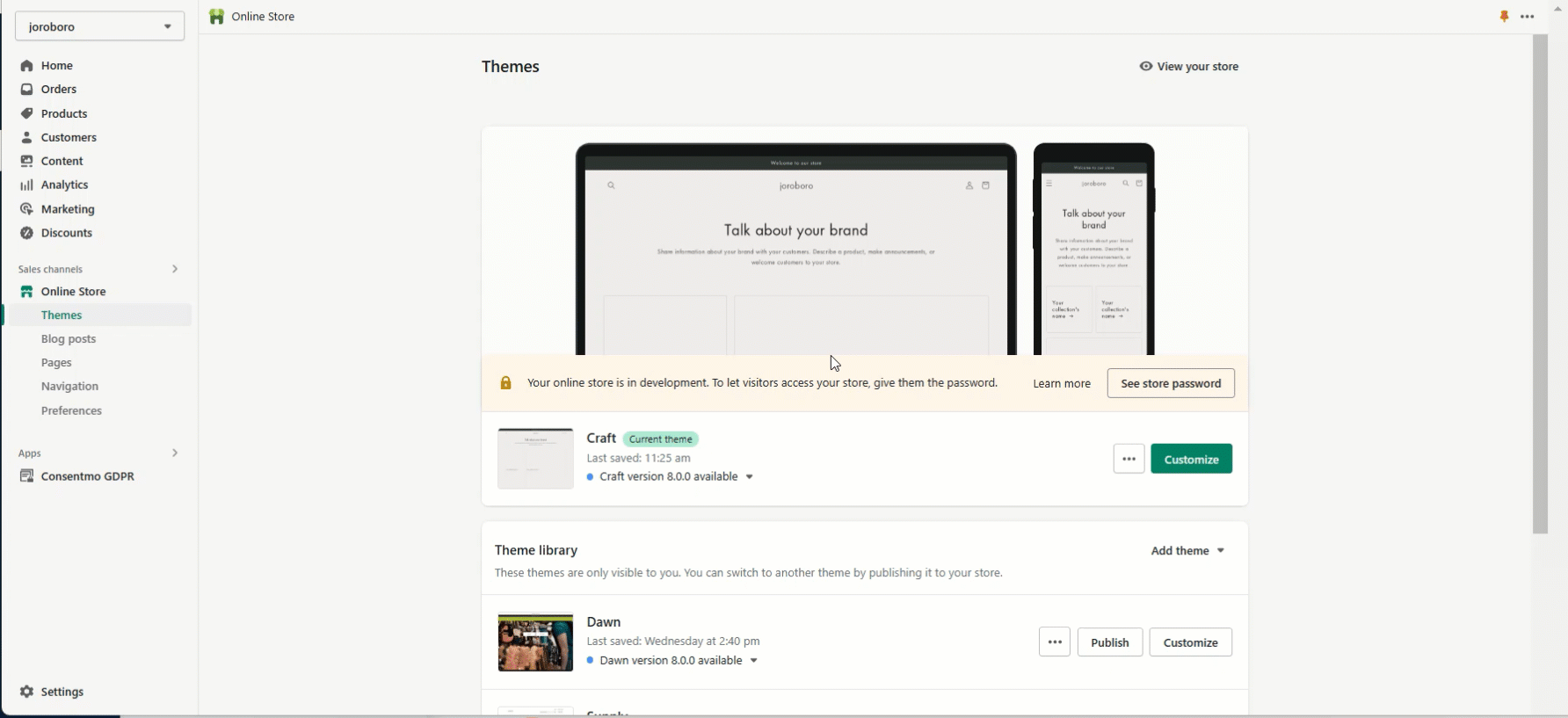Click the eye icon for View your store
1568x718 pixels.
tap(1145, 66)
